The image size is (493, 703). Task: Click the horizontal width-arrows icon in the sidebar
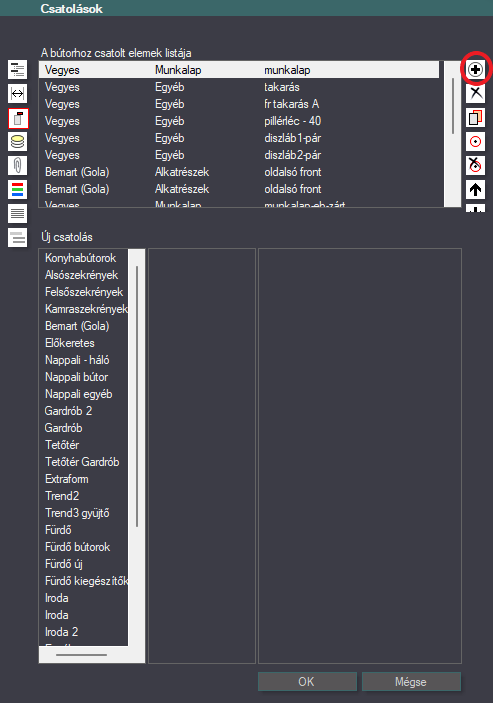(x=17, y=93)
